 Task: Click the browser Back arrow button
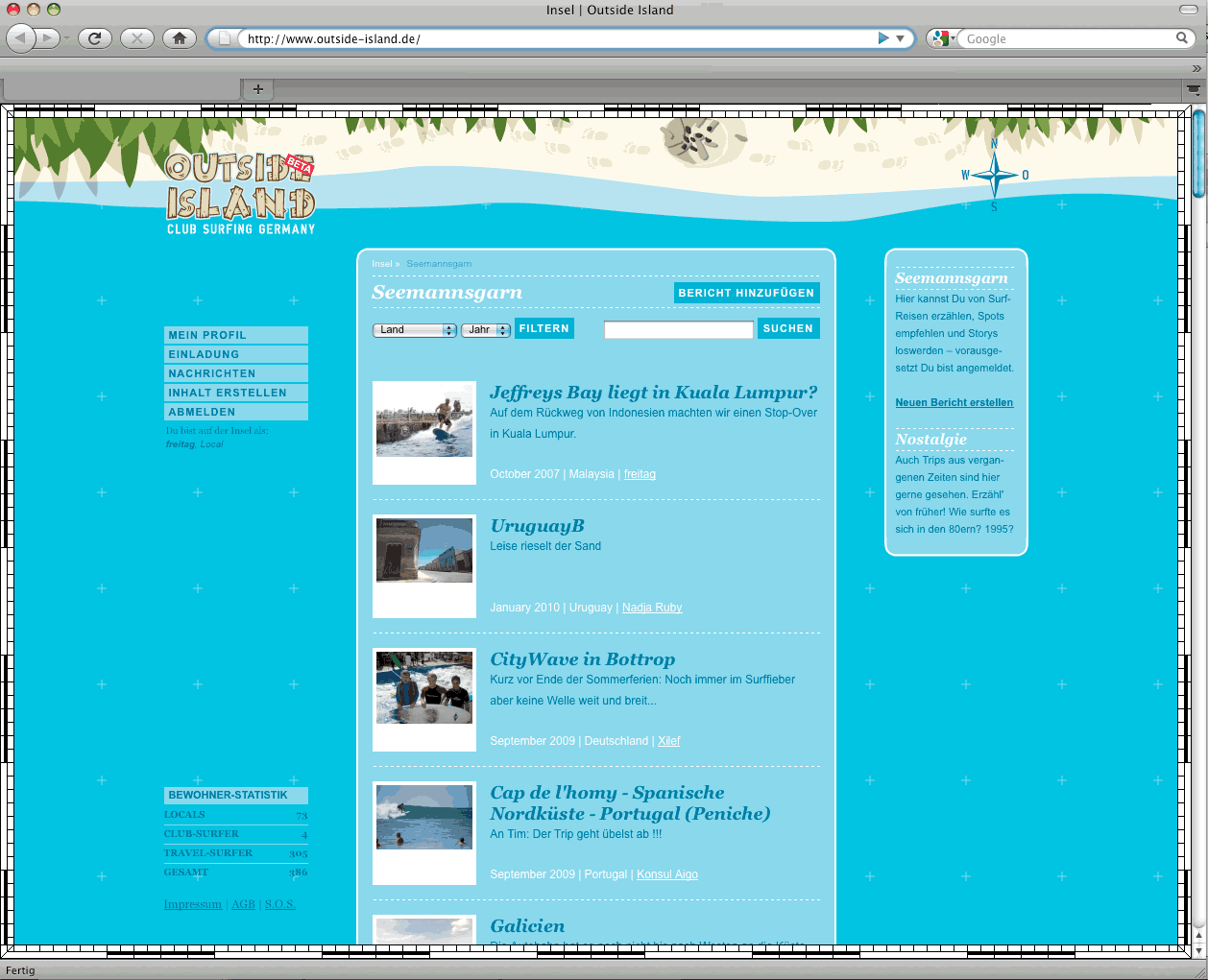pos(21,38)
